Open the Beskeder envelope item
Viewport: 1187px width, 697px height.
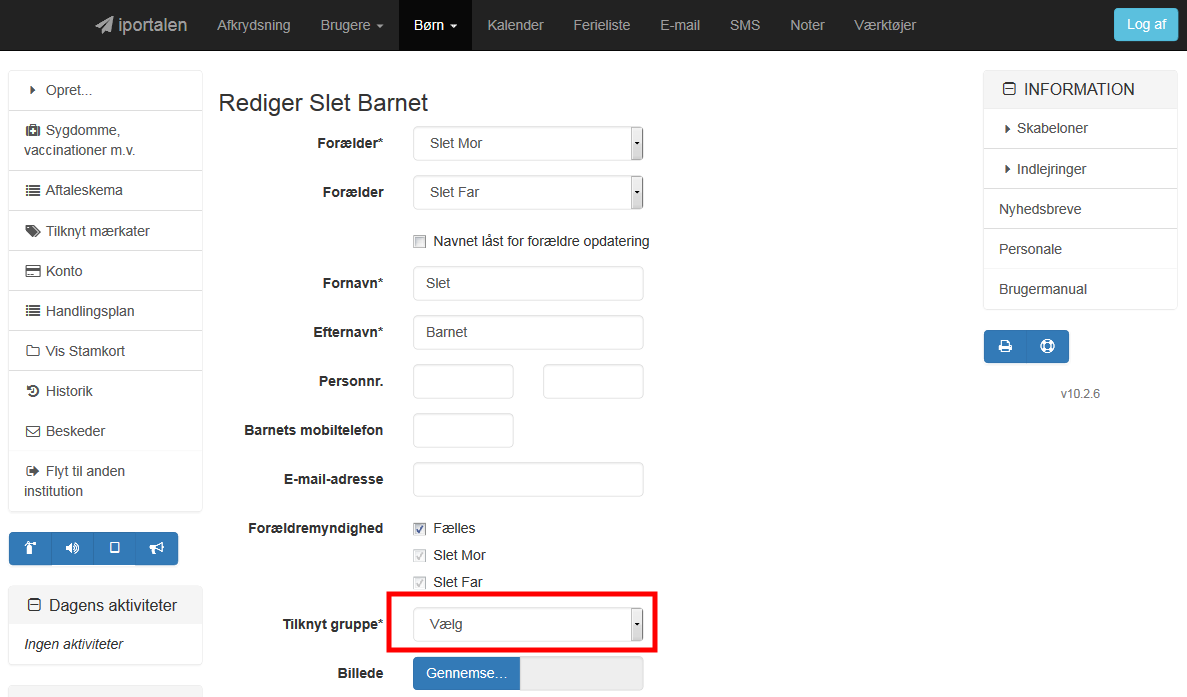pyautogui.click(x=105, y=431)
